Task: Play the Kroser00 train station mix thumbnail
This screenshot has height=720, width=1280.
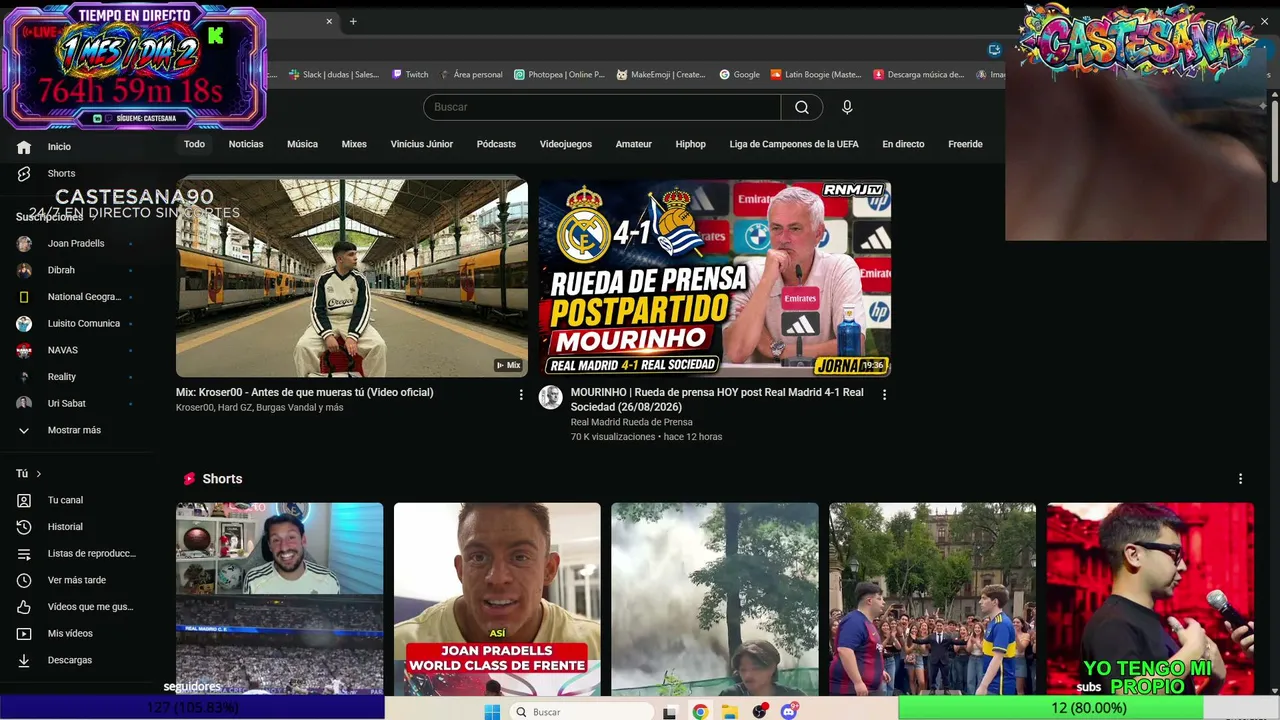Action: [352, 277]
